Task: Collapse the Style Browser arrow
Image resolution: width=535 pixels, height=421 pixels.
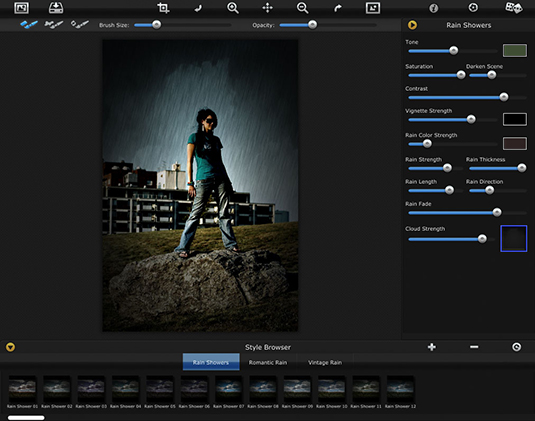Action: [10, 347]
